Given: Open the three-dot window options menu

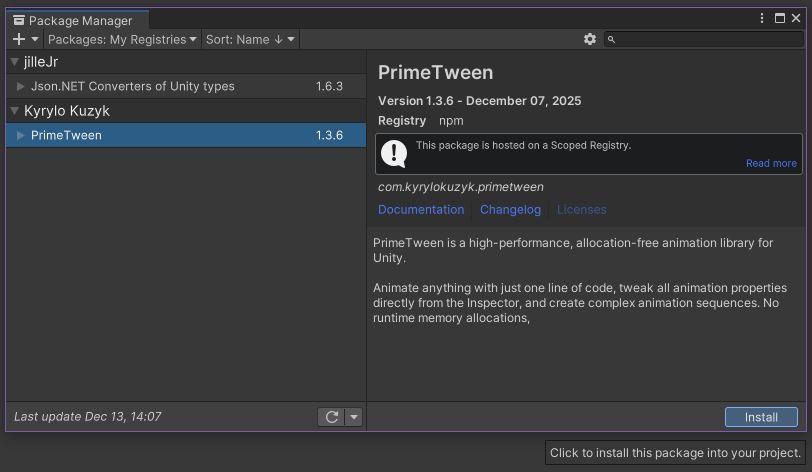Looking at the screenshot, I should click(763, 19).
